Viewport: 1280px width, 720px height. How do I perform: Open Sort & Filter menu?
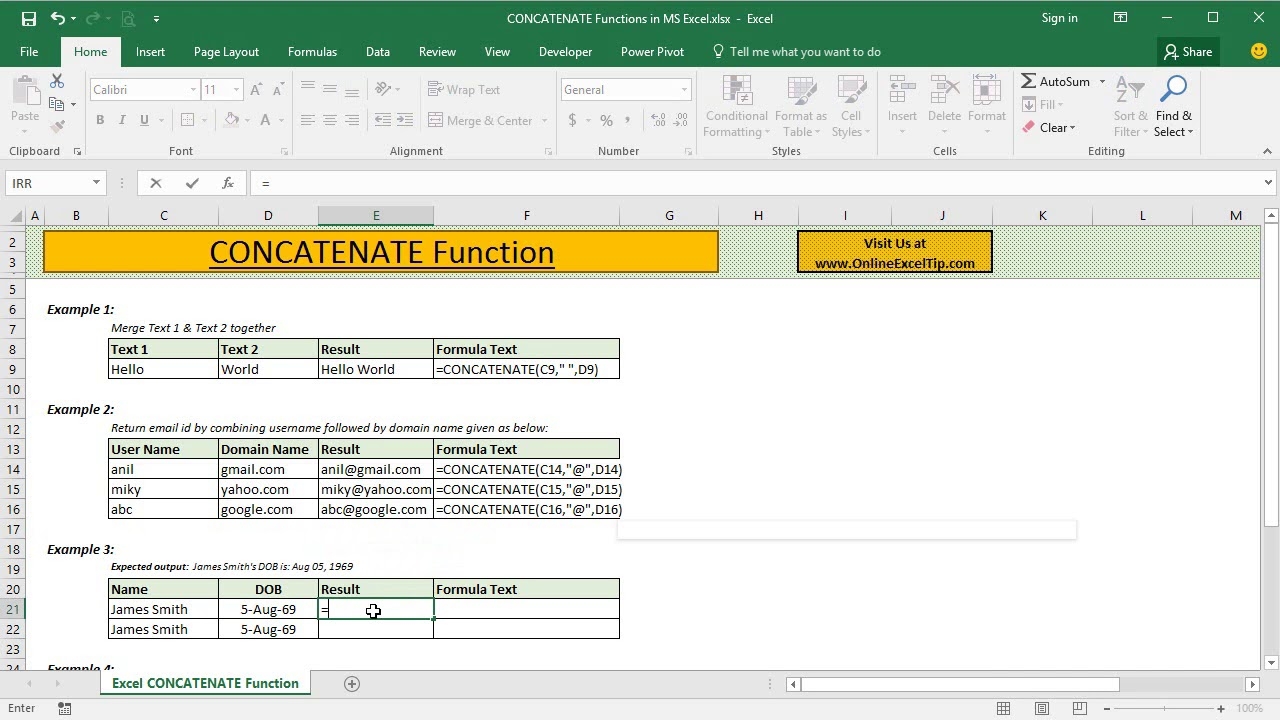1131,106
